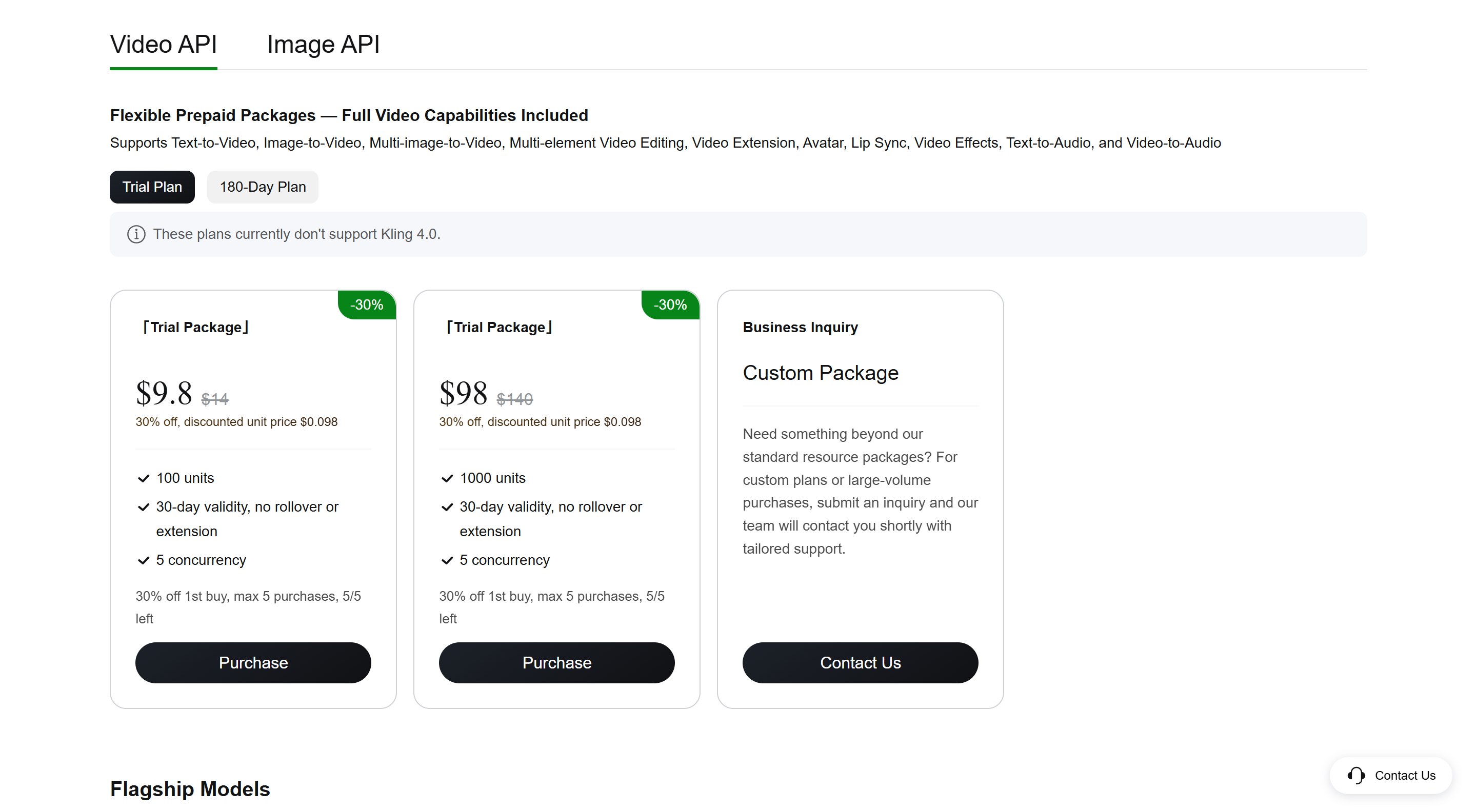Image resolution: width=1477 pixels, height=812 pixels.
Task: Click the "100 units" feature line
Action: pos(185,478)
